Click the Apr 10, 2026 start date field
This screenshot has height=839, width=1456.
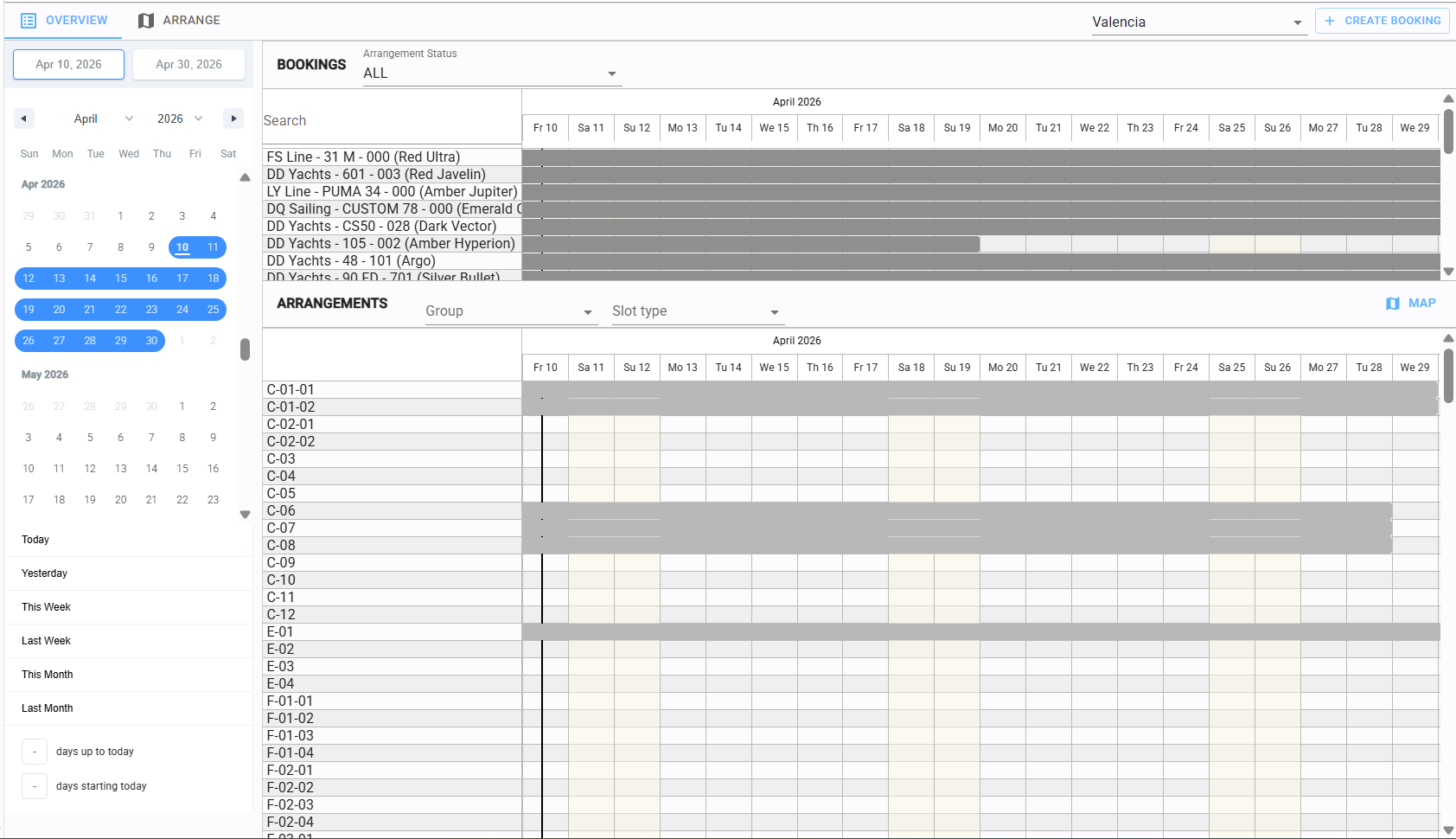pos(68,64)
